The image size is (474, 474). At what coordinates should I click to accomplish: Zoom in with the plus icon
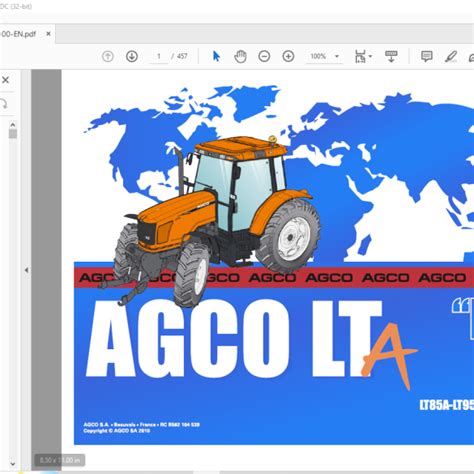click(288, 56)
